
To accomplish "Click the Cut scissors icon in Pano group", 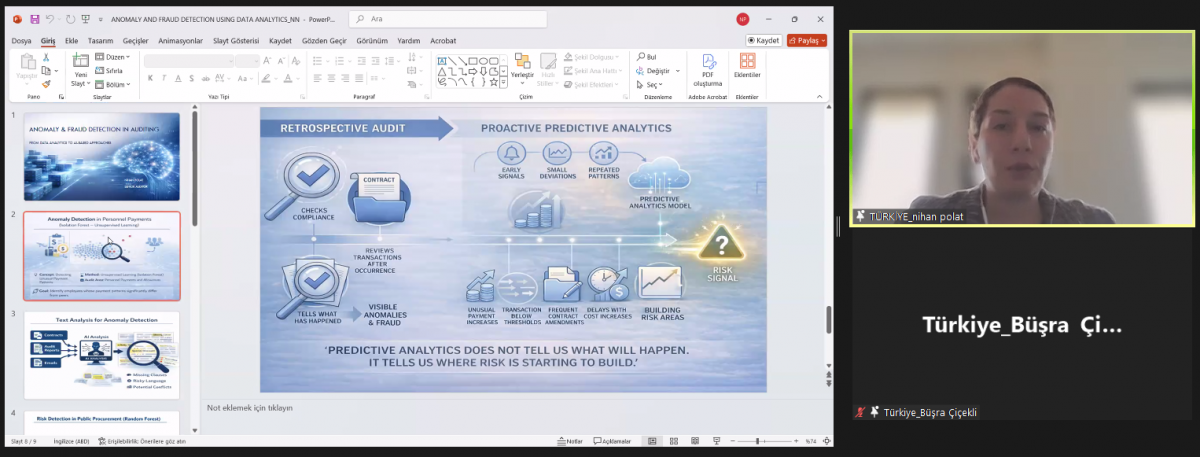I will point(46,58).
